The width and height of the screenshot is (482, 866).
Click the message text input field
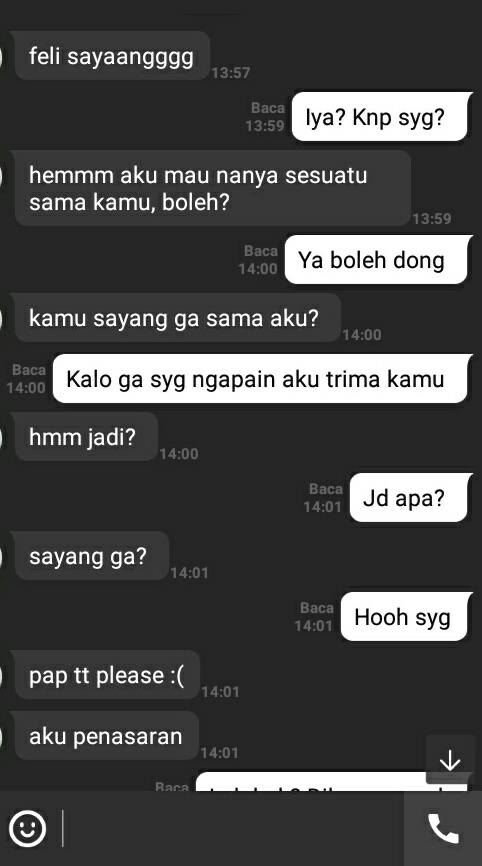232,828
